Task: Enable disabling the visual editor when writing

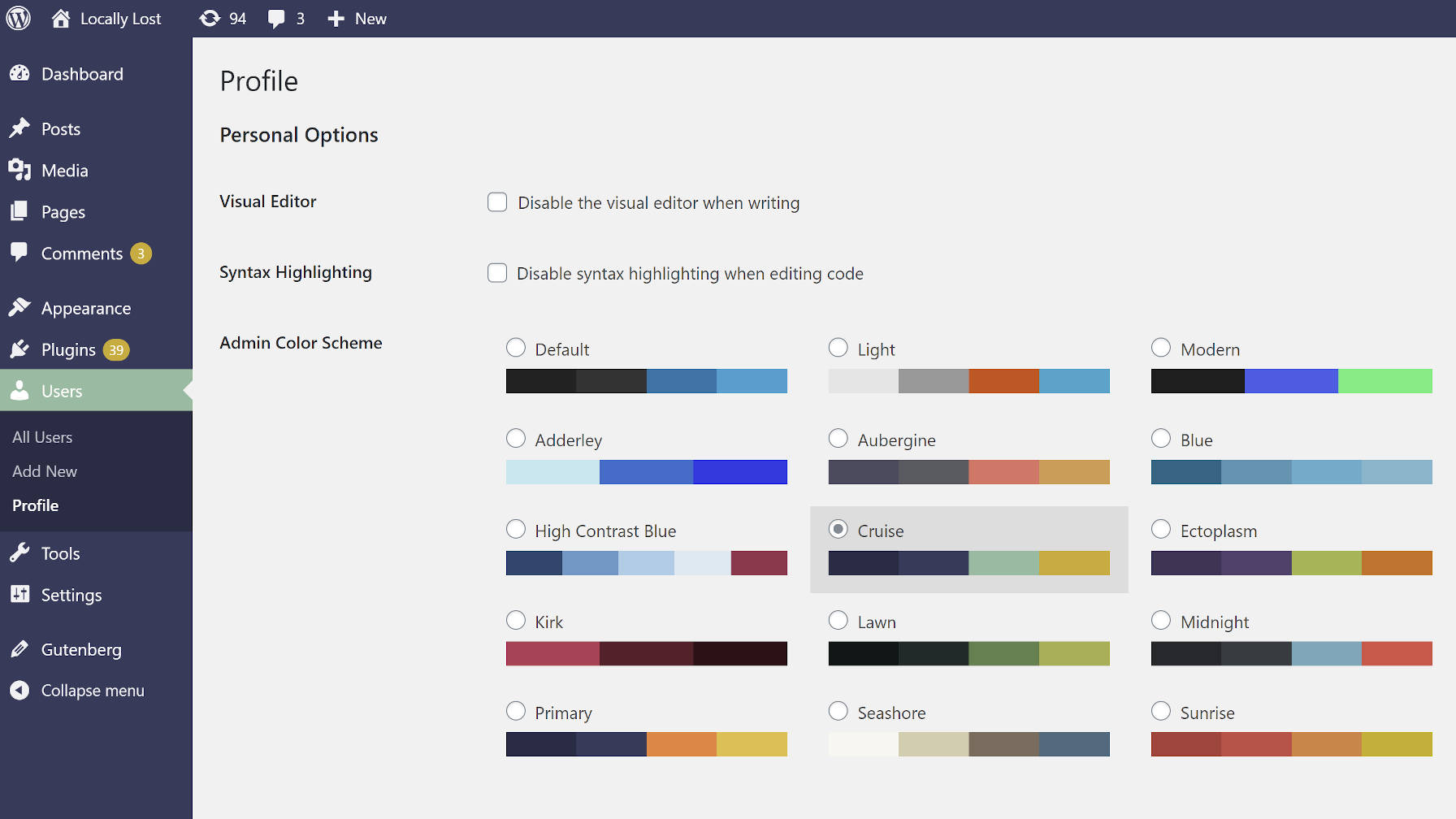Action: pos(496,201)
